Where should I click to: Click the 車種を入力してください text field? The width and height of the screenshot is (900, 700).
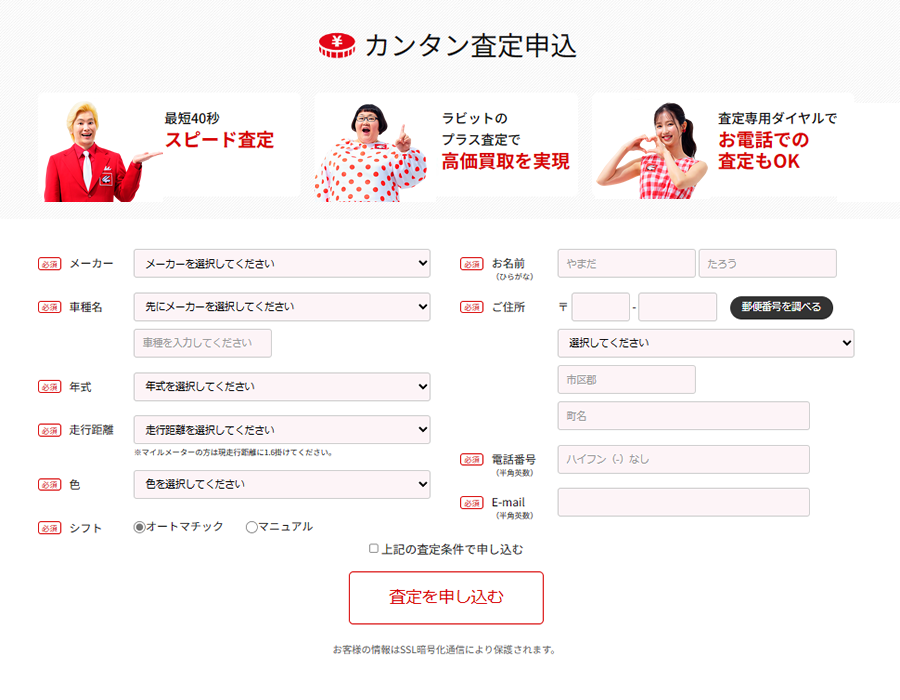coord(203,343)
